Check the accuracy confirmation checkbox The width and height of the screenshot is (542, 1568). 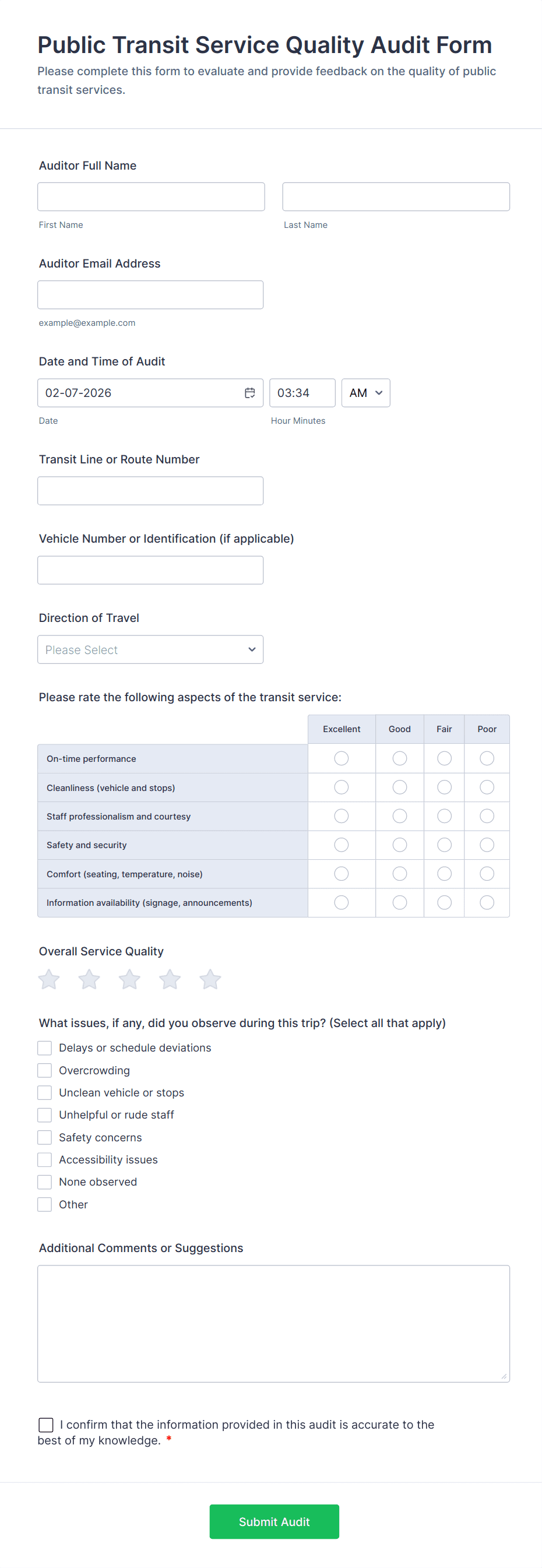[x=45, y=1425]
